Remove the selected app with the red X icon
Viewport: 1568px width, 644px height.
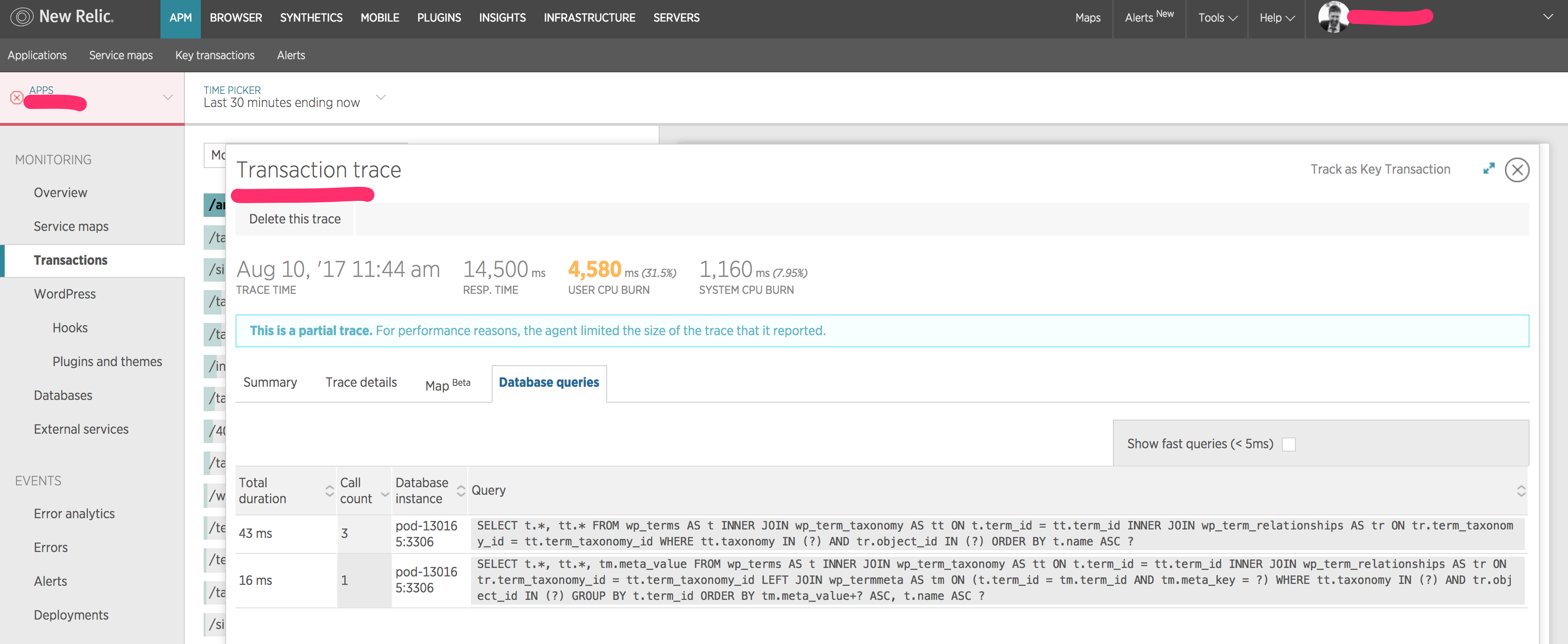click(16, 97)
